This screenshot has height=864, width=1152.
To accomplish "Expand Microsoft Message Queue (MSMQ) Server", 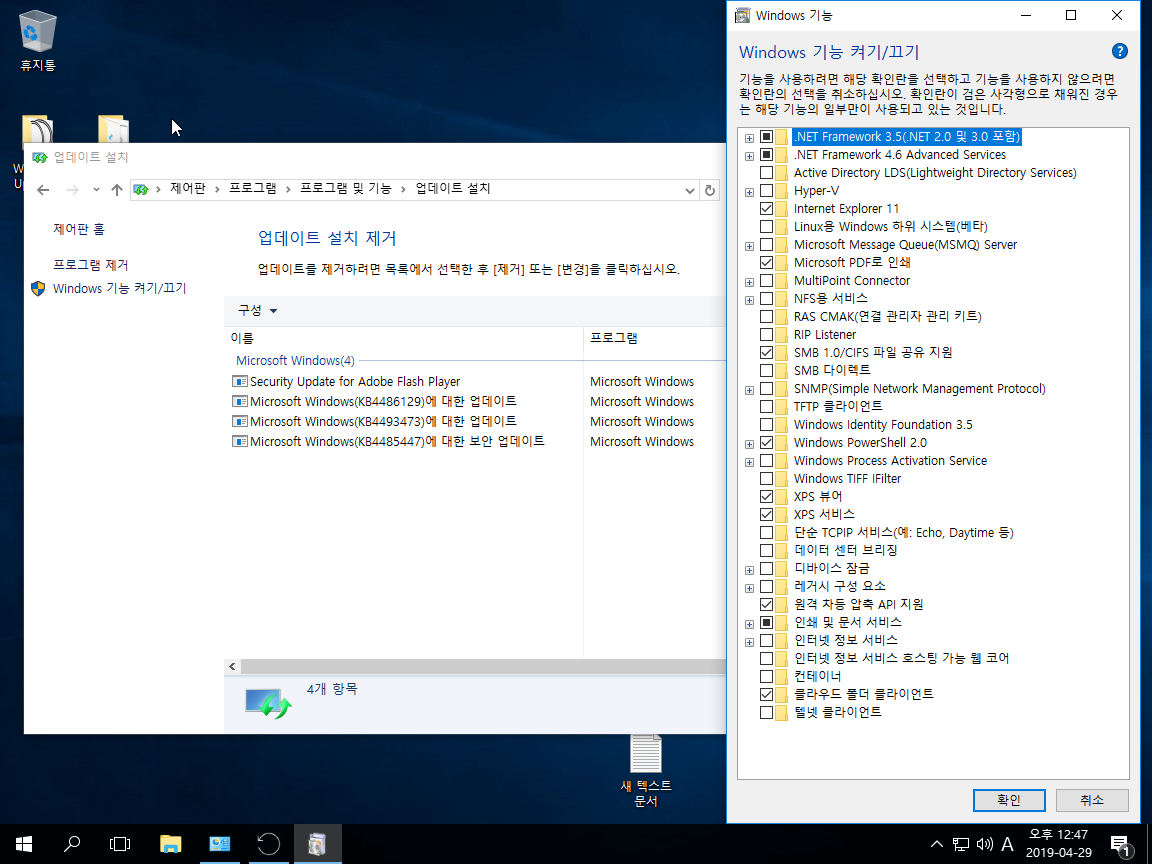I will coord(749,246).
